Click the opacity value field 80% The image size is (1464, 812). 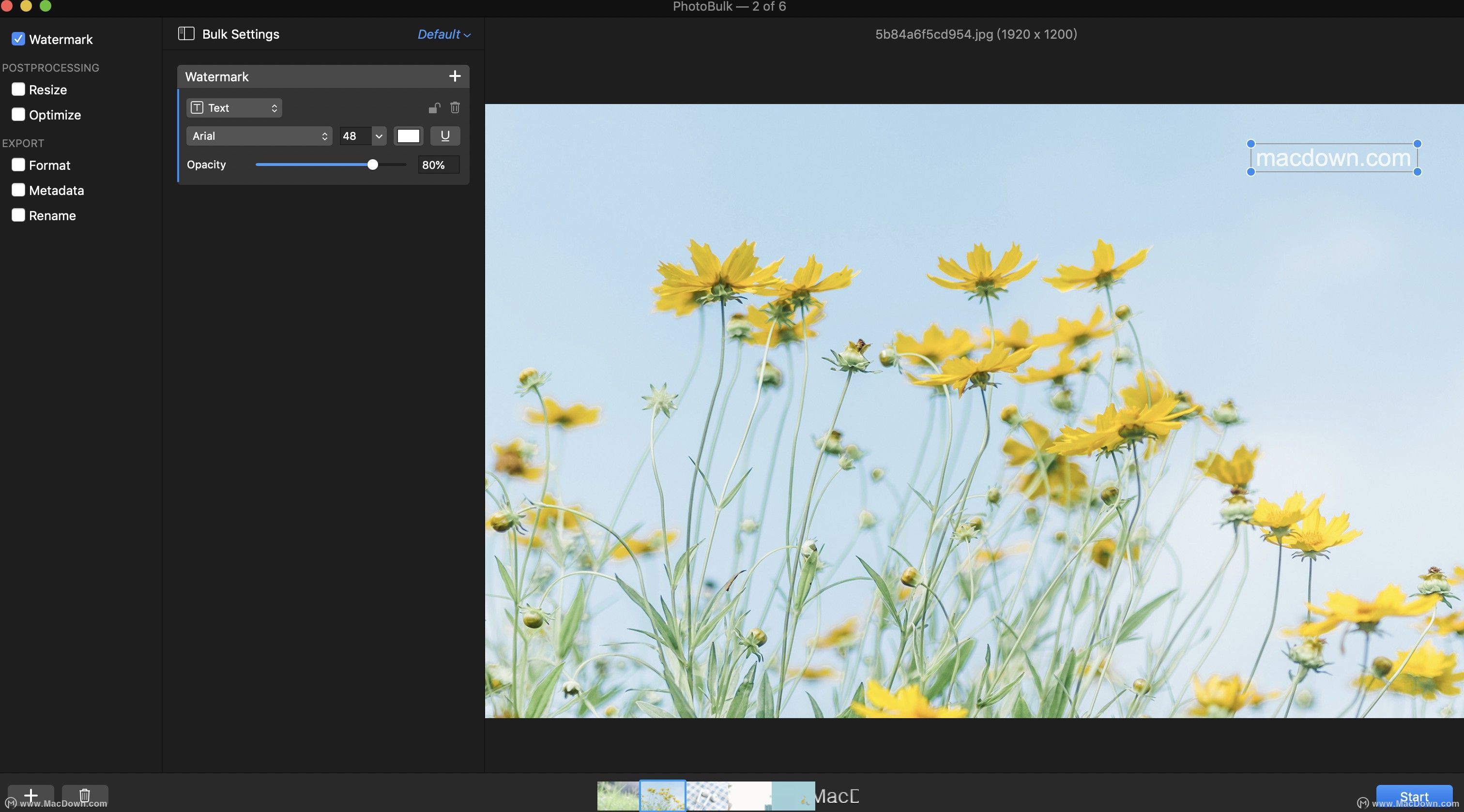(x=439, y=165)
